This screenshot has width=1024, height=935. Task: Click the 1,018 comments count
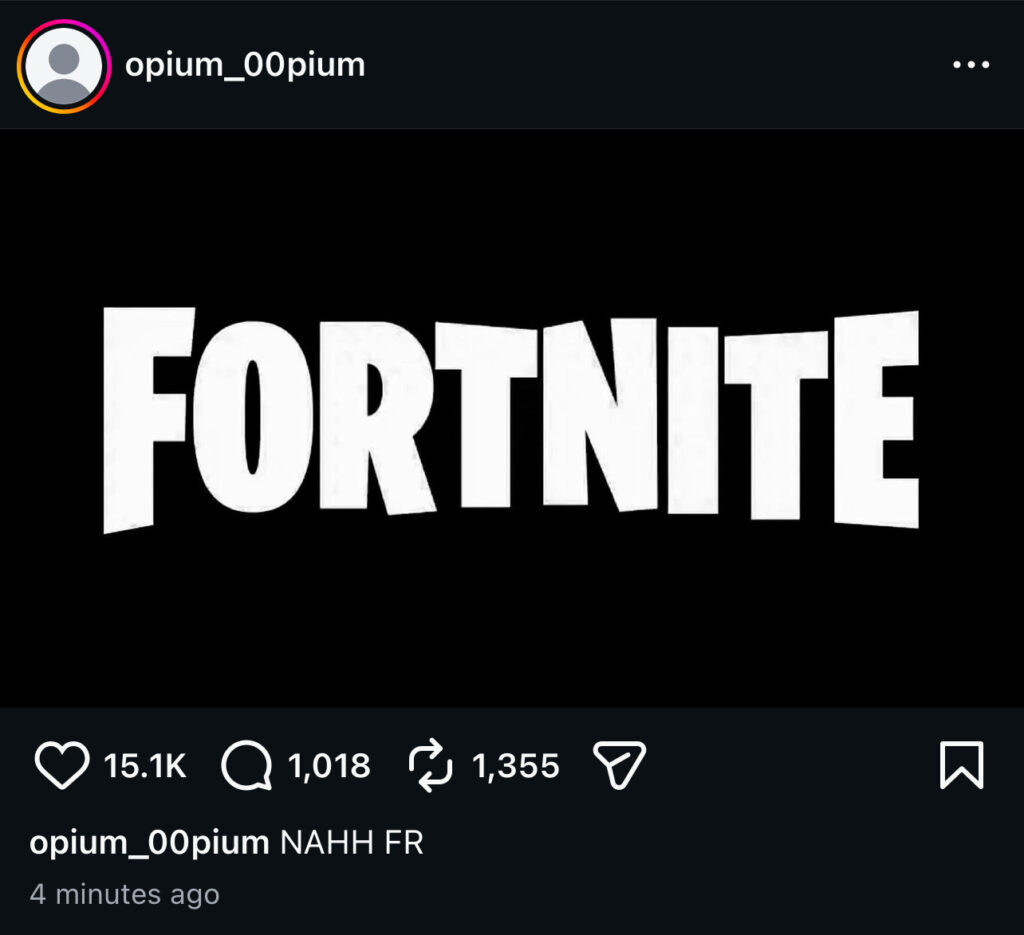tap(329, 767)
